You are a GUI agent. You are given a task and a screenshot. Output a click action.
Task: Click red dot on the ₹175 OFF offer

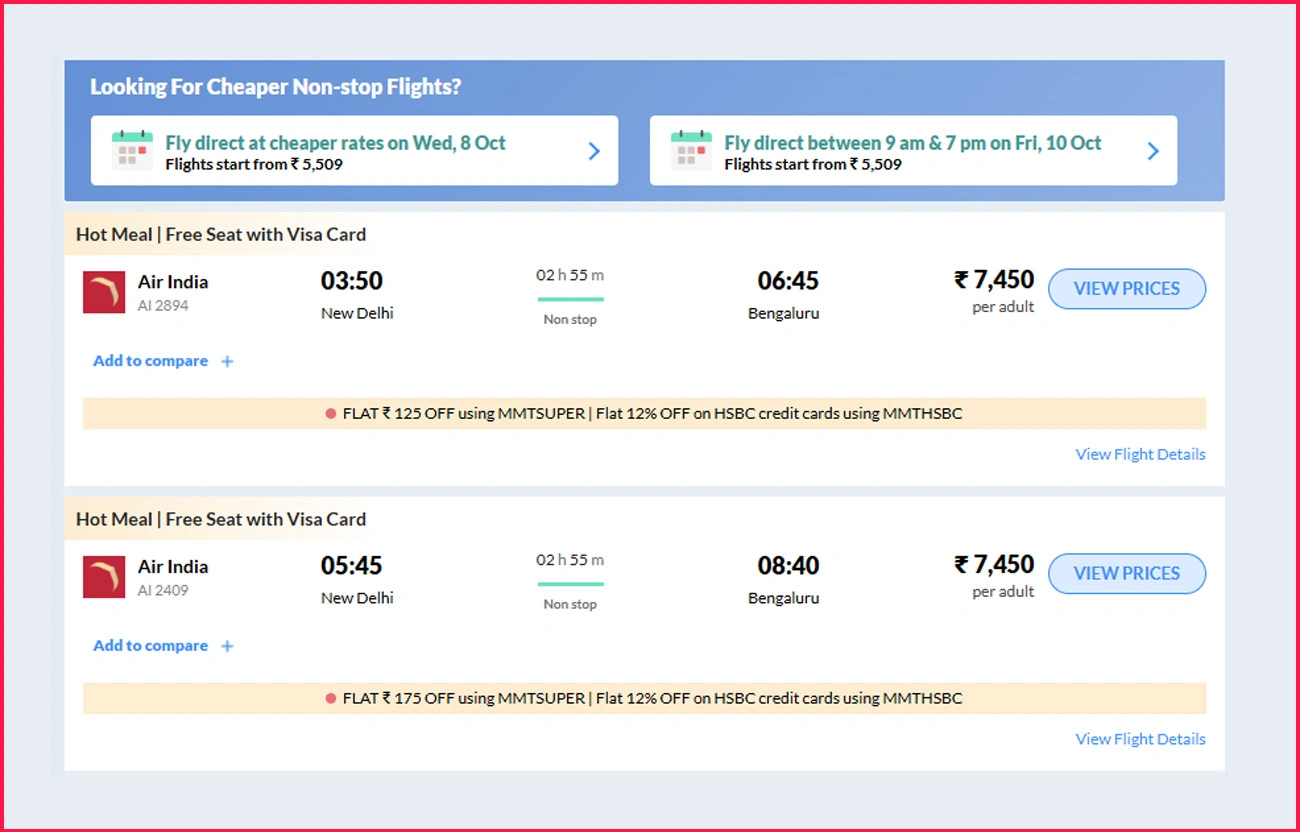pos(331,699)
